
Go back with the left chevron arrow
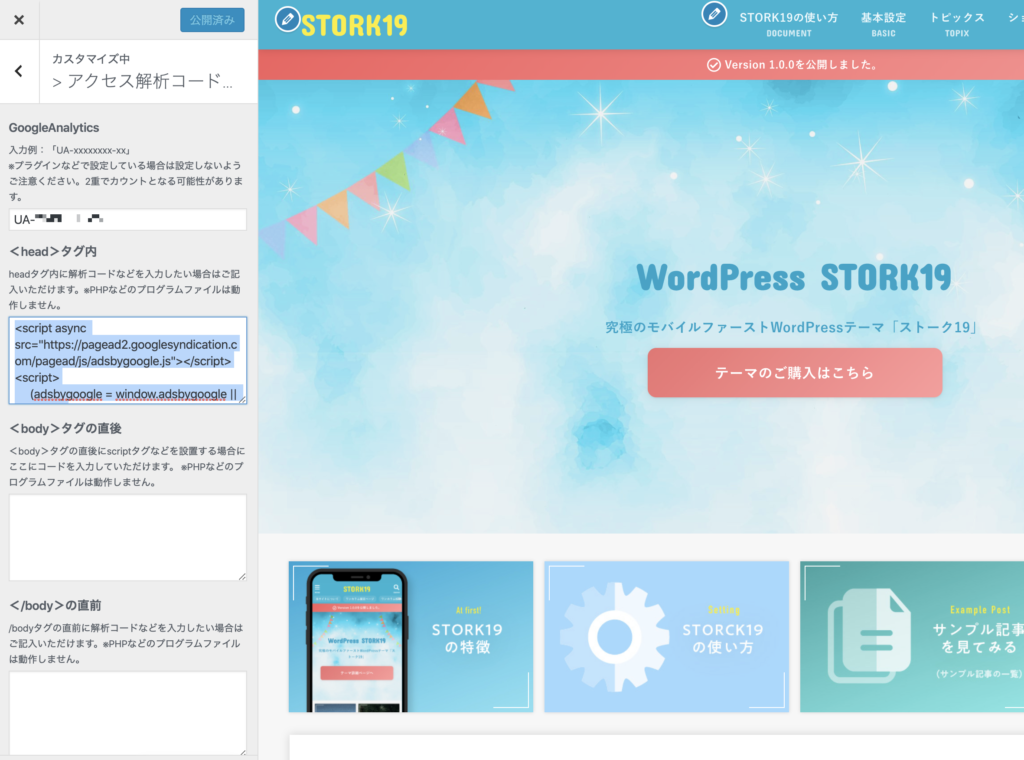(19, 71)
